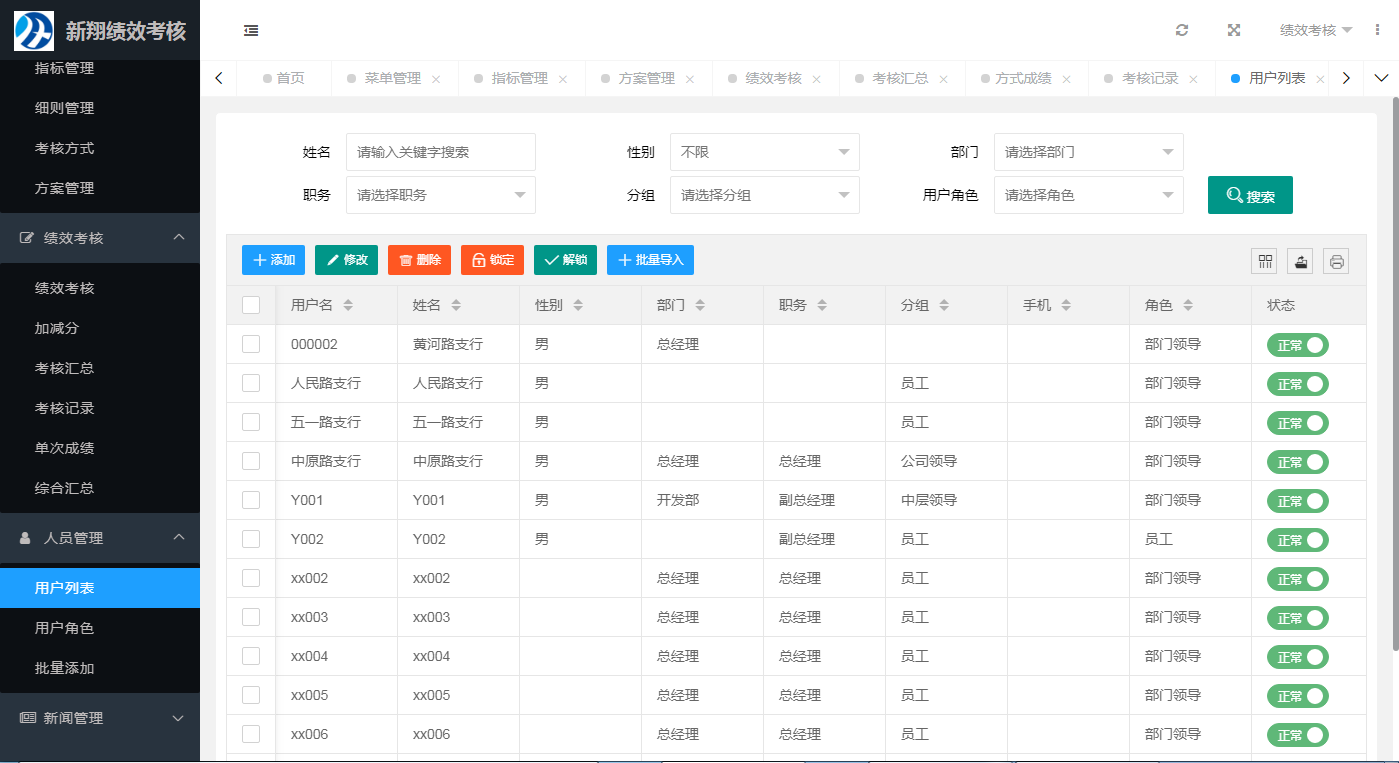This screenshot has width=1399, height=763.
Task: Click the green 搜索 button
Action: point(1250,195)
